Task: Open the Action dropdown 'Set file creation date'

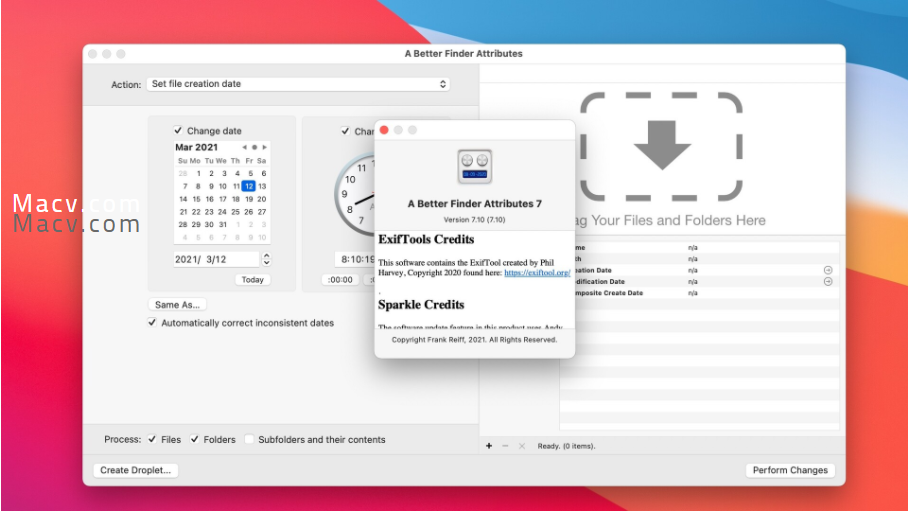Action: 298,84
